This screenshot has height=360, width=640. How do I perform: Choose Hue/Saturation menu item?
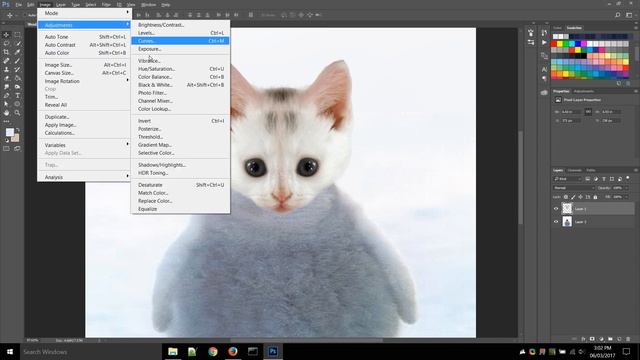180,69
